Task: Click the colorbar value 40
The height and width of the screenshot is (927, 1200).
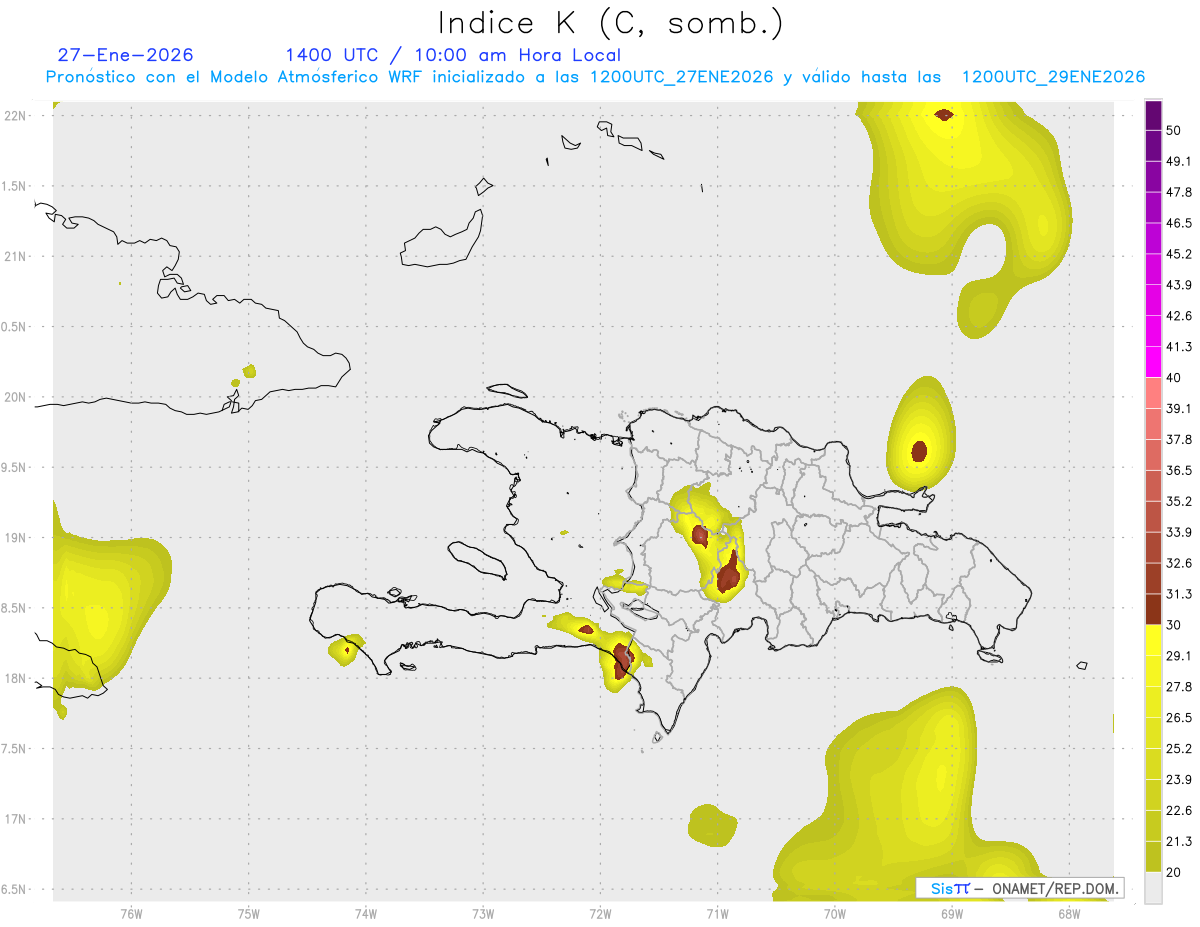Action: (x=1175, y=377)
